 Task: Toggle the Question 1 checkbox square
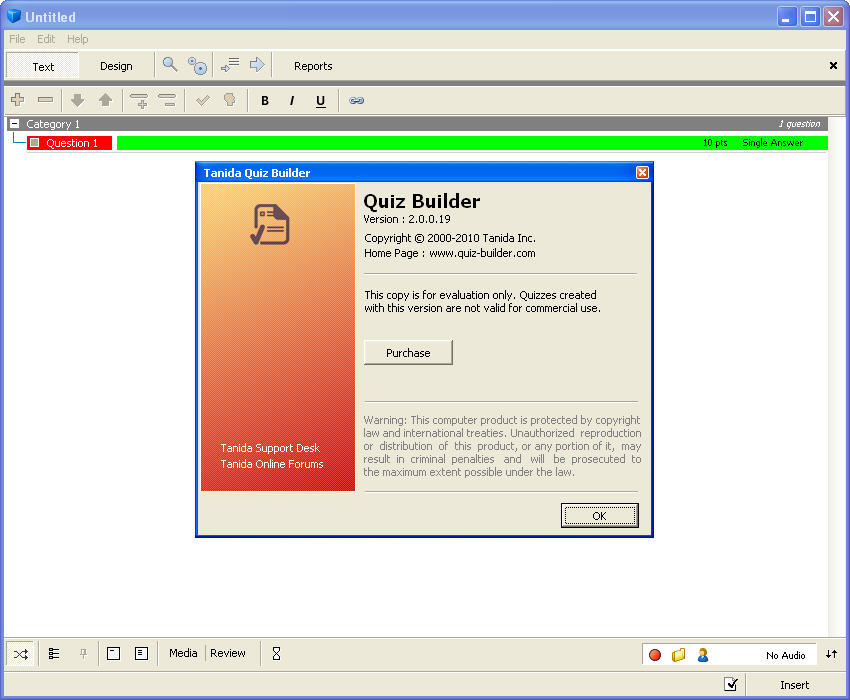(x=35, y=143)
